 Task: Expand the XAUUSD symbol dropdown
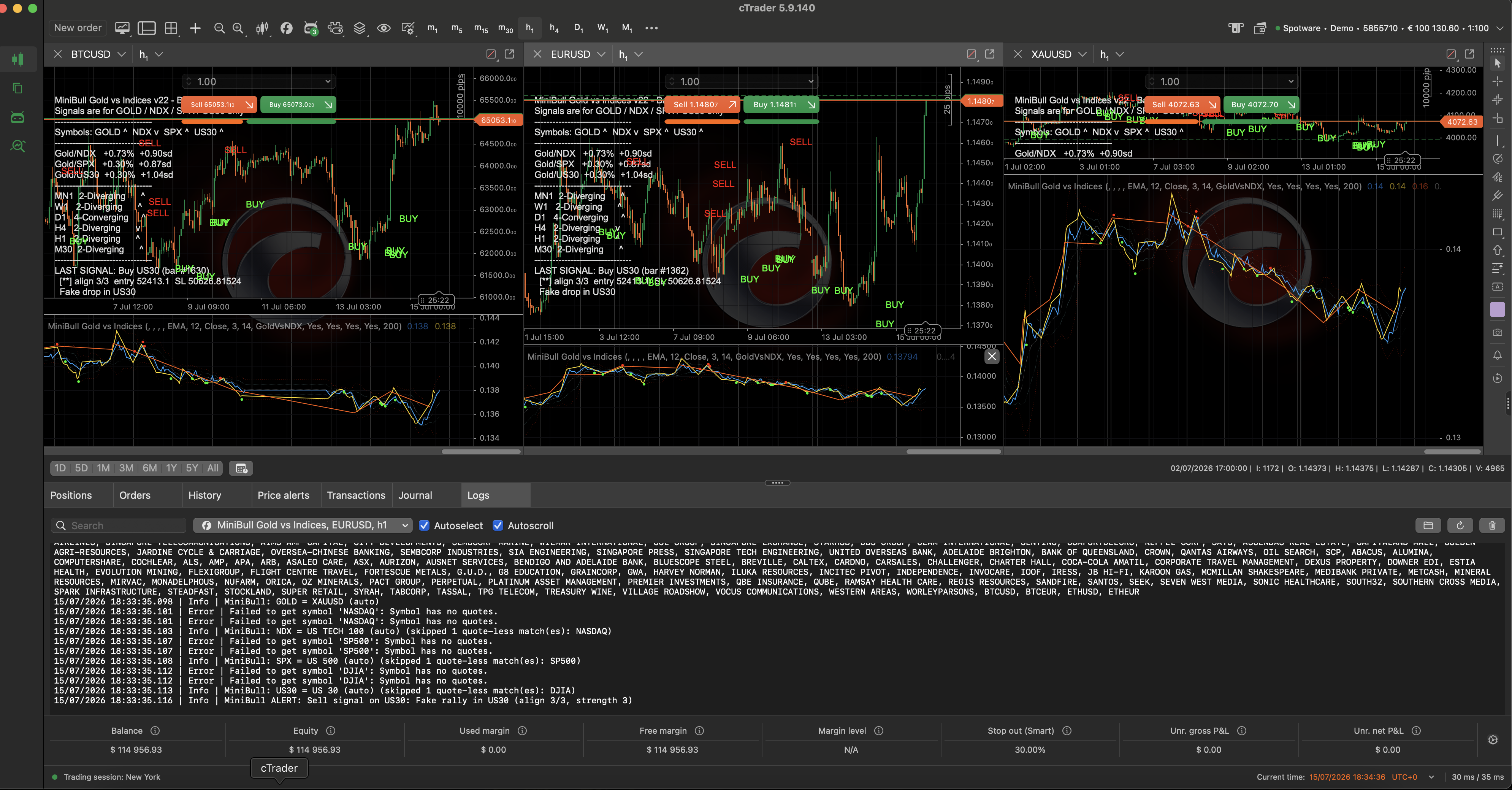point(1082,54)
